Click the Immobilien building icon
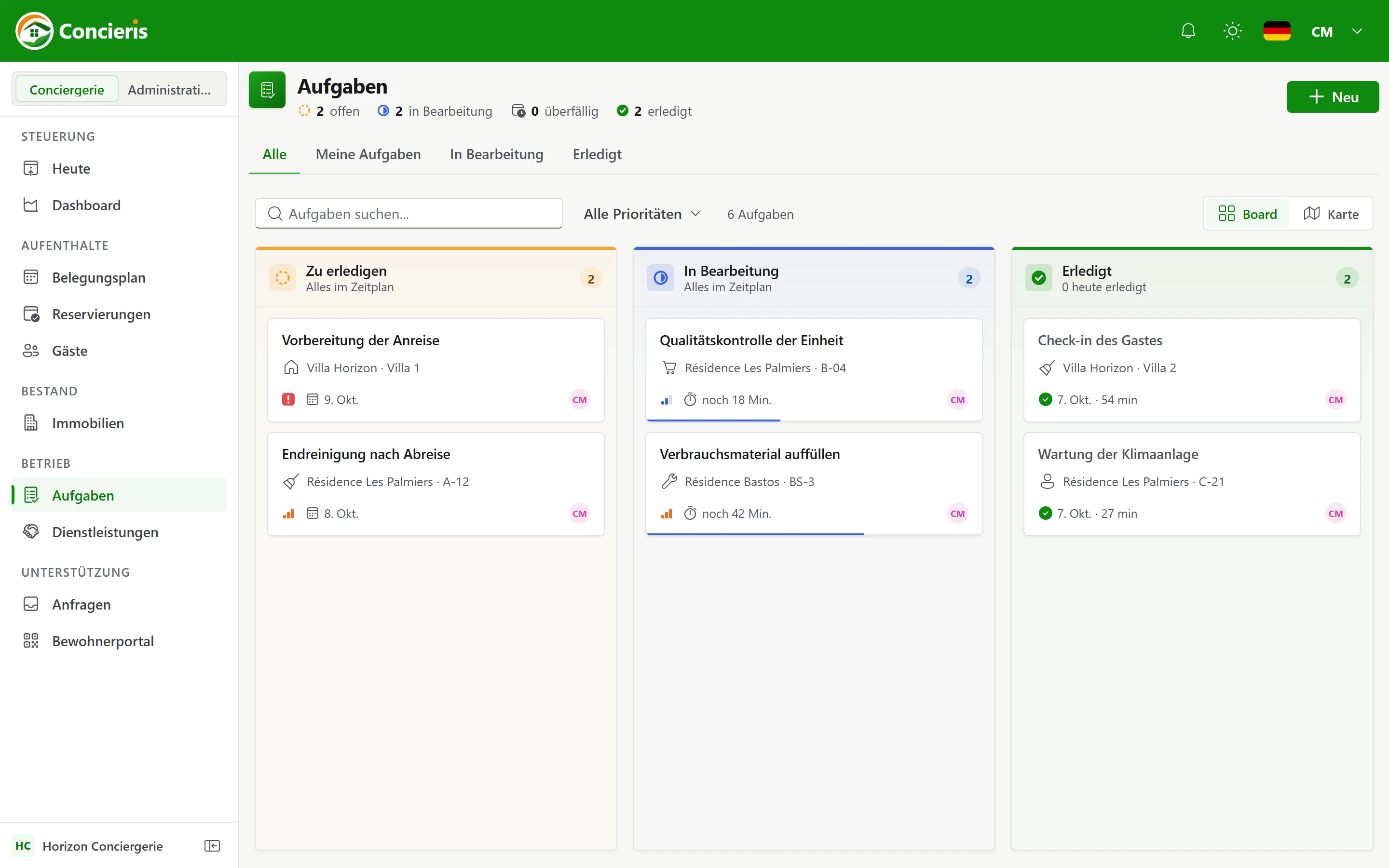Viewport: 1389px width, 868px height. pyautogui.click(x=31, y=423)
